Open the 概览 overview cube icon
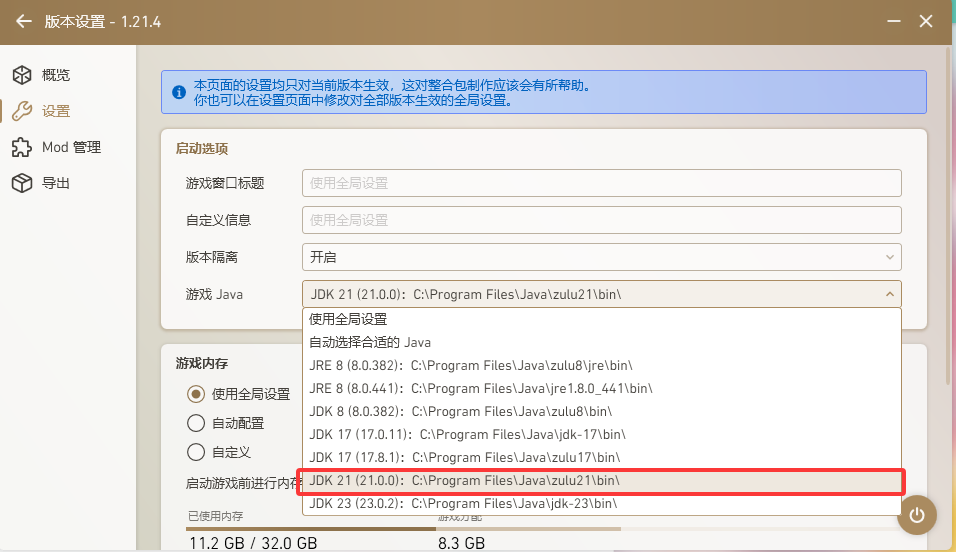The height and width of the screenshot is (552, 956). click(x=22, y=75)
